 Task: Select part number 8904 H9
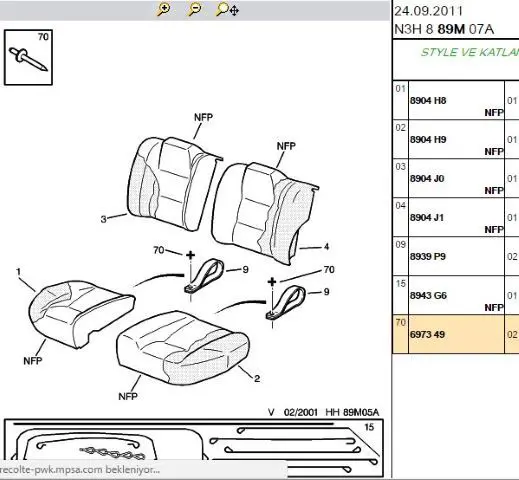pyautogui.click(x=428, y=139)
